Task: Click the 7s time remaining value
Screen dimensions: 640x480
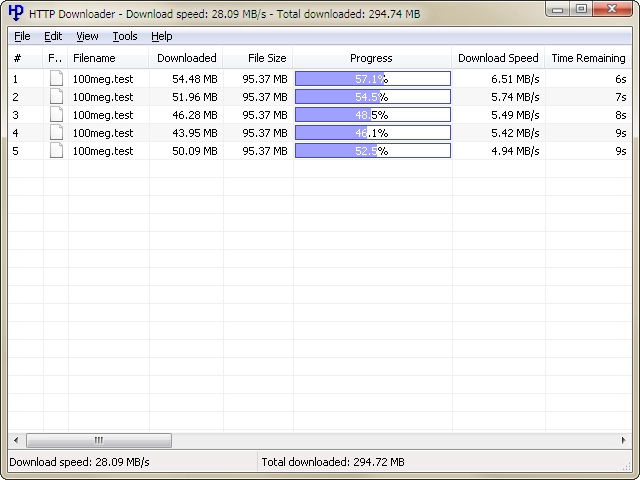Action: 620,97
